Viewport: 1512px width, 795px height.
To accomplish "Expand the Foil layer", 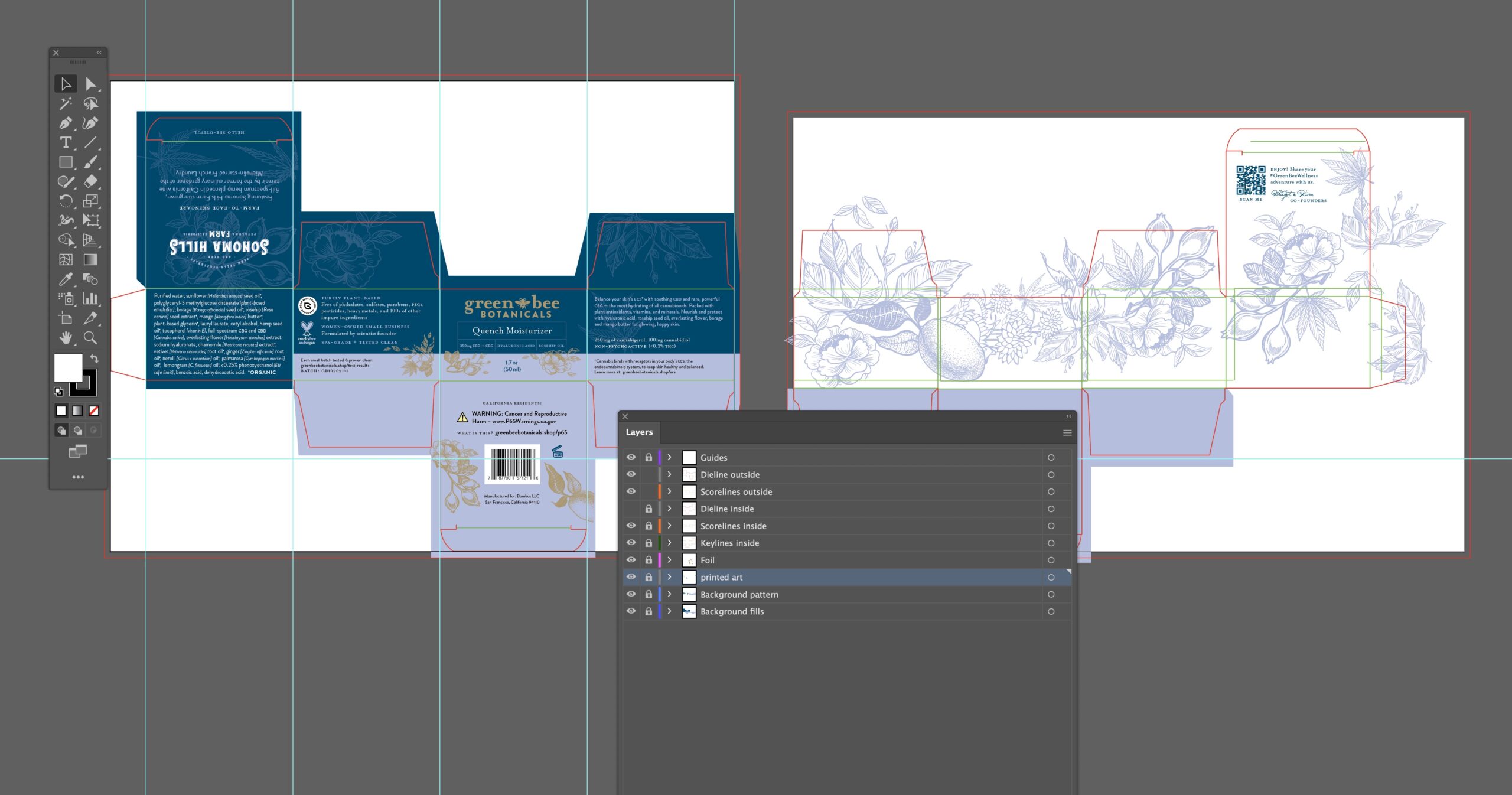I will tap(669, 560).
